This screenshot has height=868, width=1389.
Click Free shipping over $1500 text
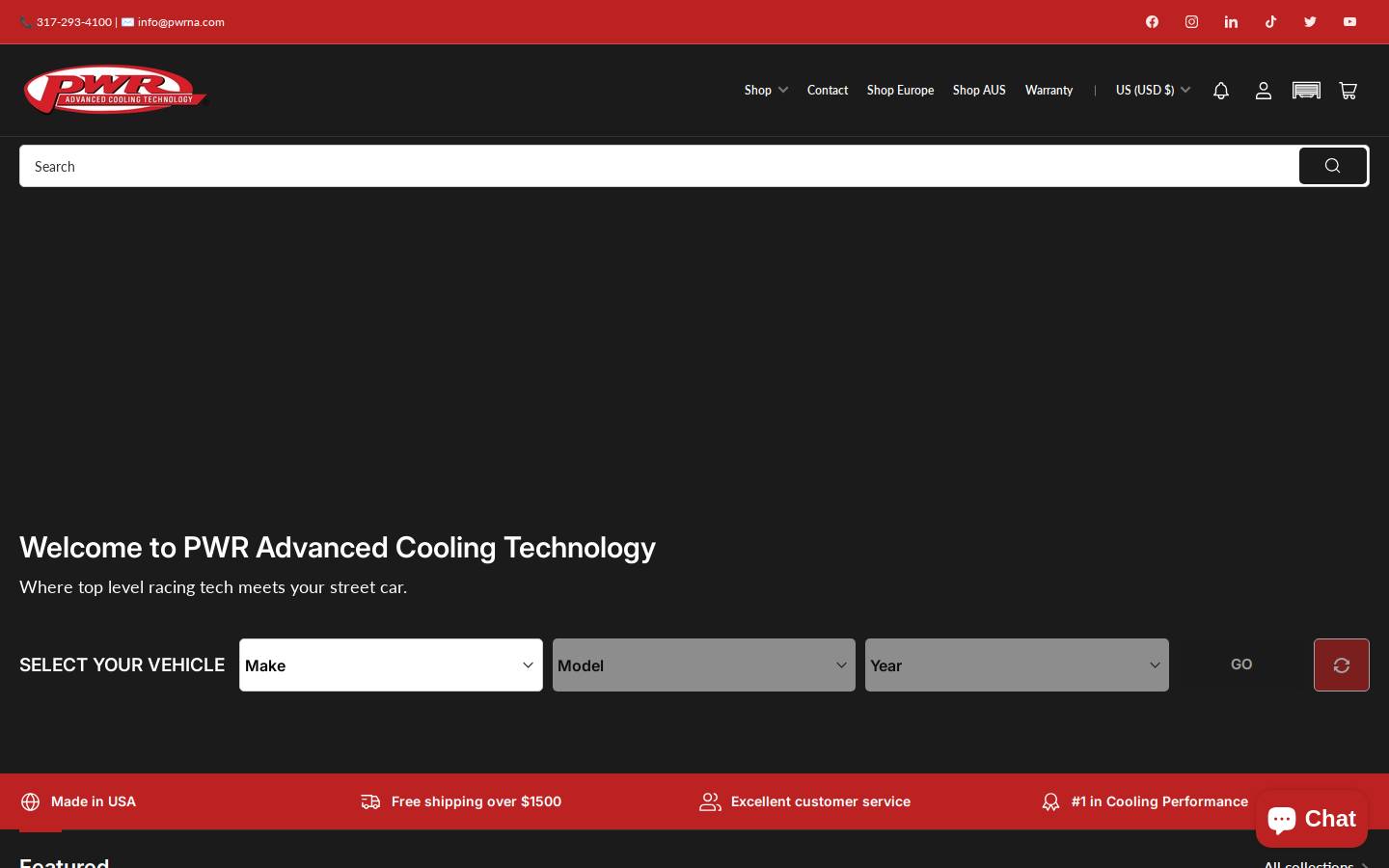(x=477, y=801)
